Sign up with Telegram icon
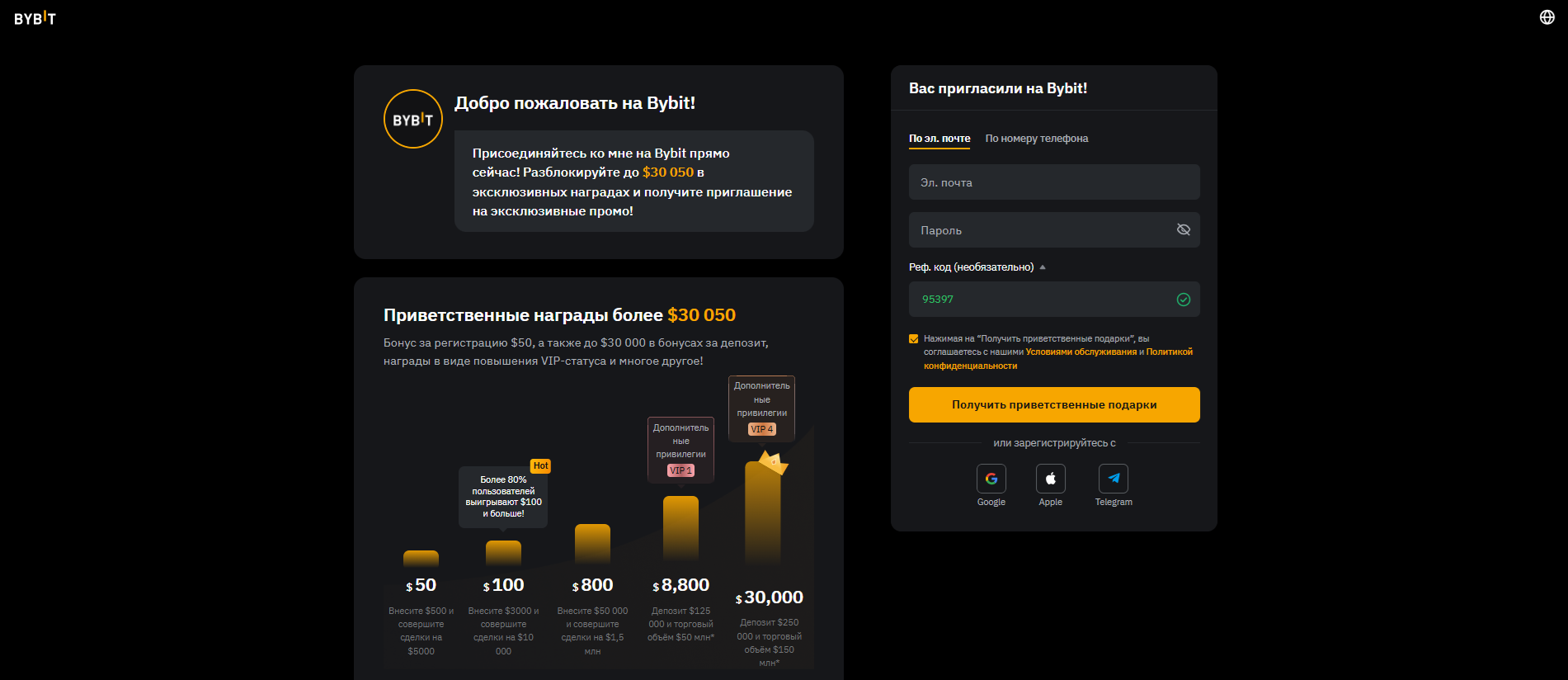The width and height of the screenshot is (1568, 680). [1113, 479]
